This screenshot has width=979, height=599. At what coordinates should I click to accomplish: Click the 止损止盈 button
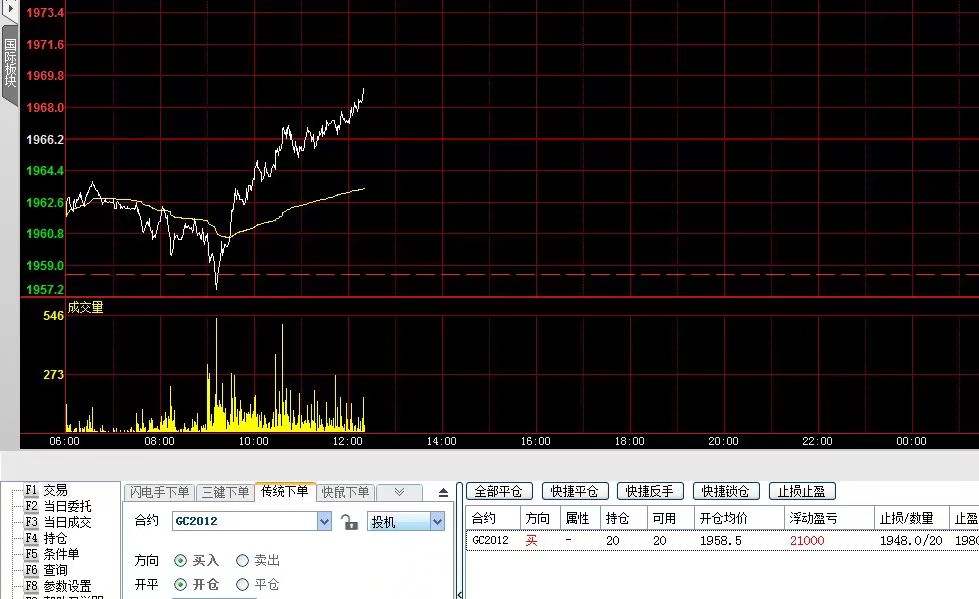pyautogui.click(x=802, y=492)
